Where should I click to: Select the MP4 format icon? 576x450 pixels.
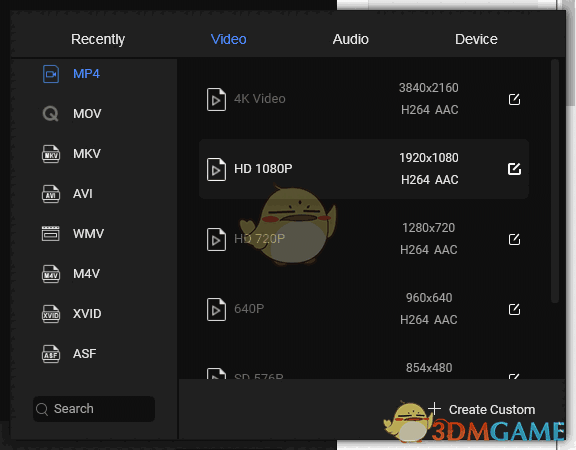coord(51,74)
